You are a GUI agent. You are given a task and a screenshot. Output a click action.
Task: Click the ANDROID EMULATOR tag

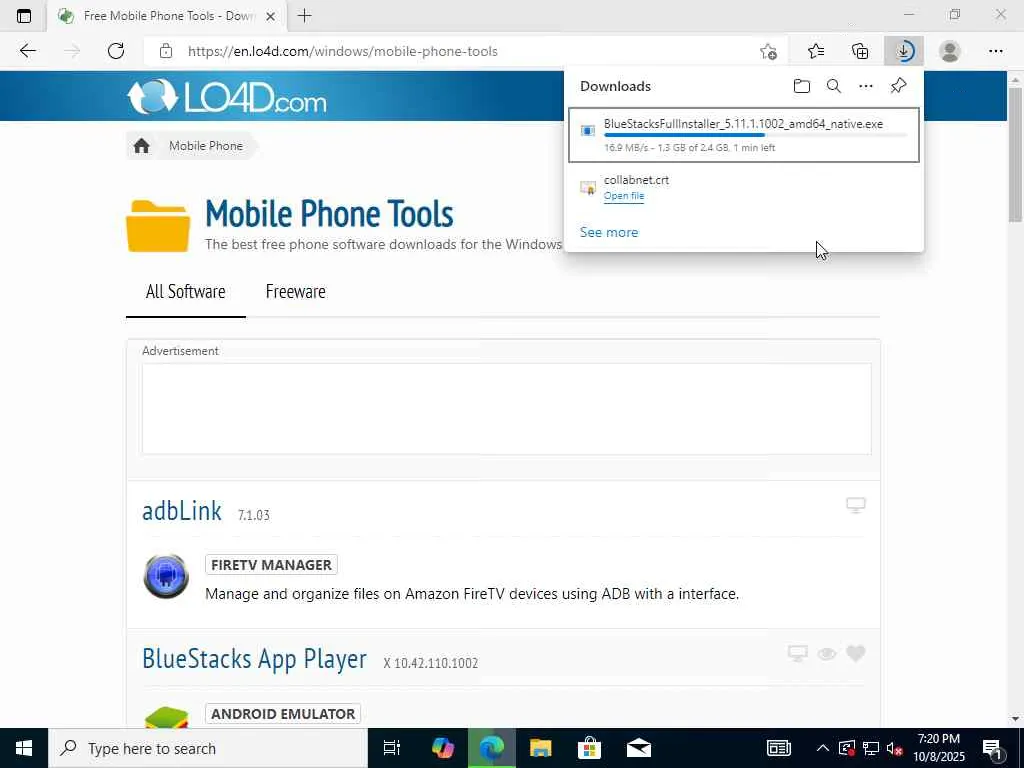click(x=283, y=714)
